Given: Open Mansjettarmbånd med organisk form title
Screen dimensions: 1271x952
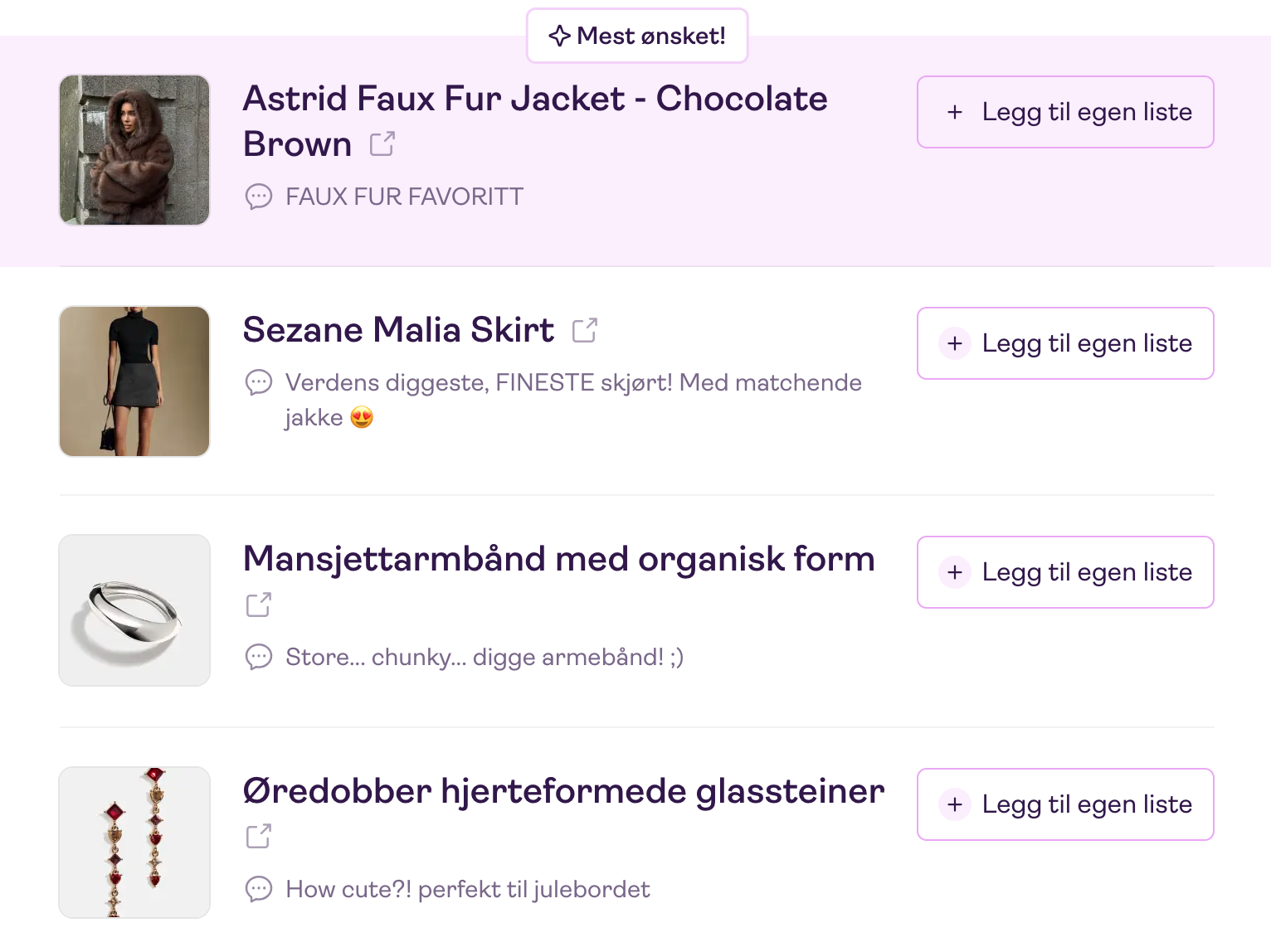Looking at the screenshot, I should point(558,559).
